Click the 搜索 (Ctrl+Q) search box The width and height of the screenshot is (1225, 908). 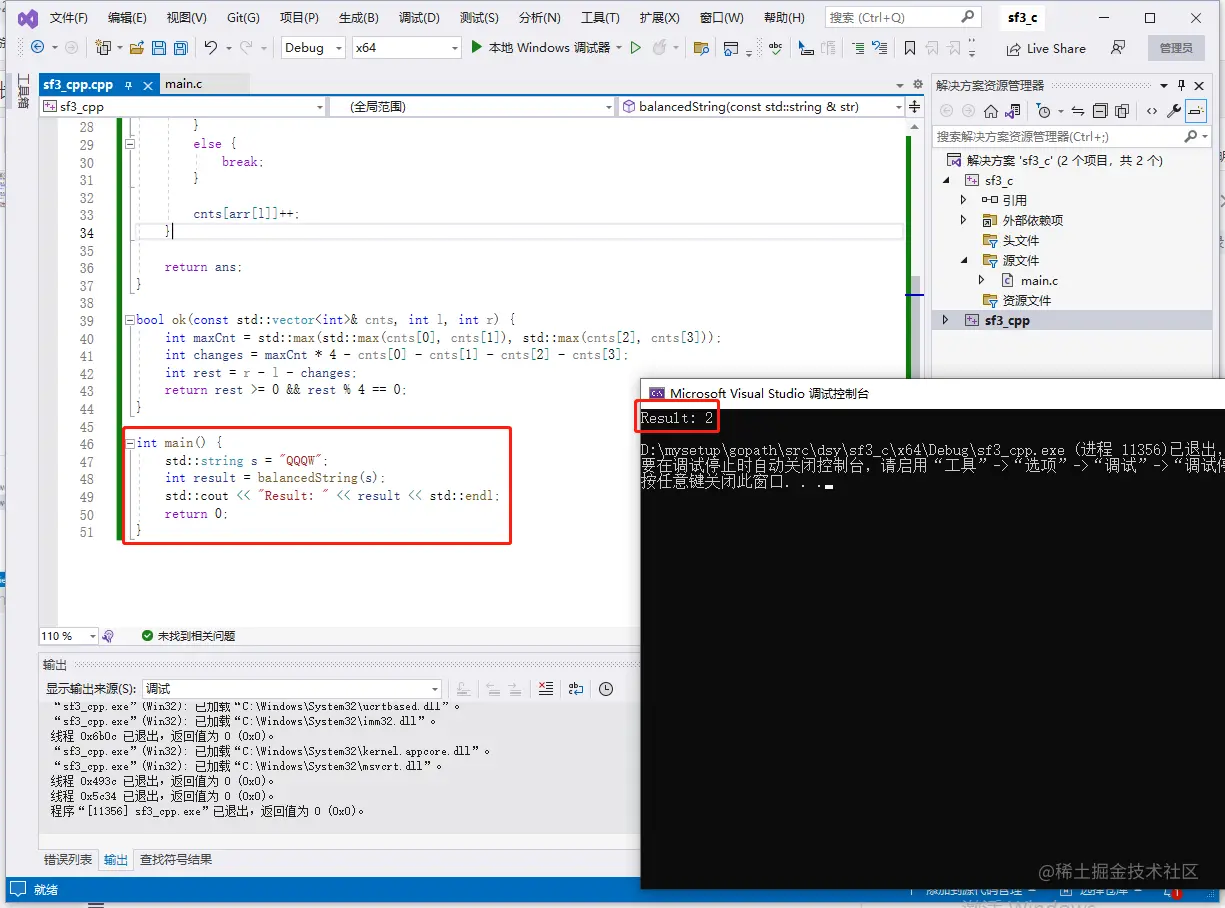point(902,17)
